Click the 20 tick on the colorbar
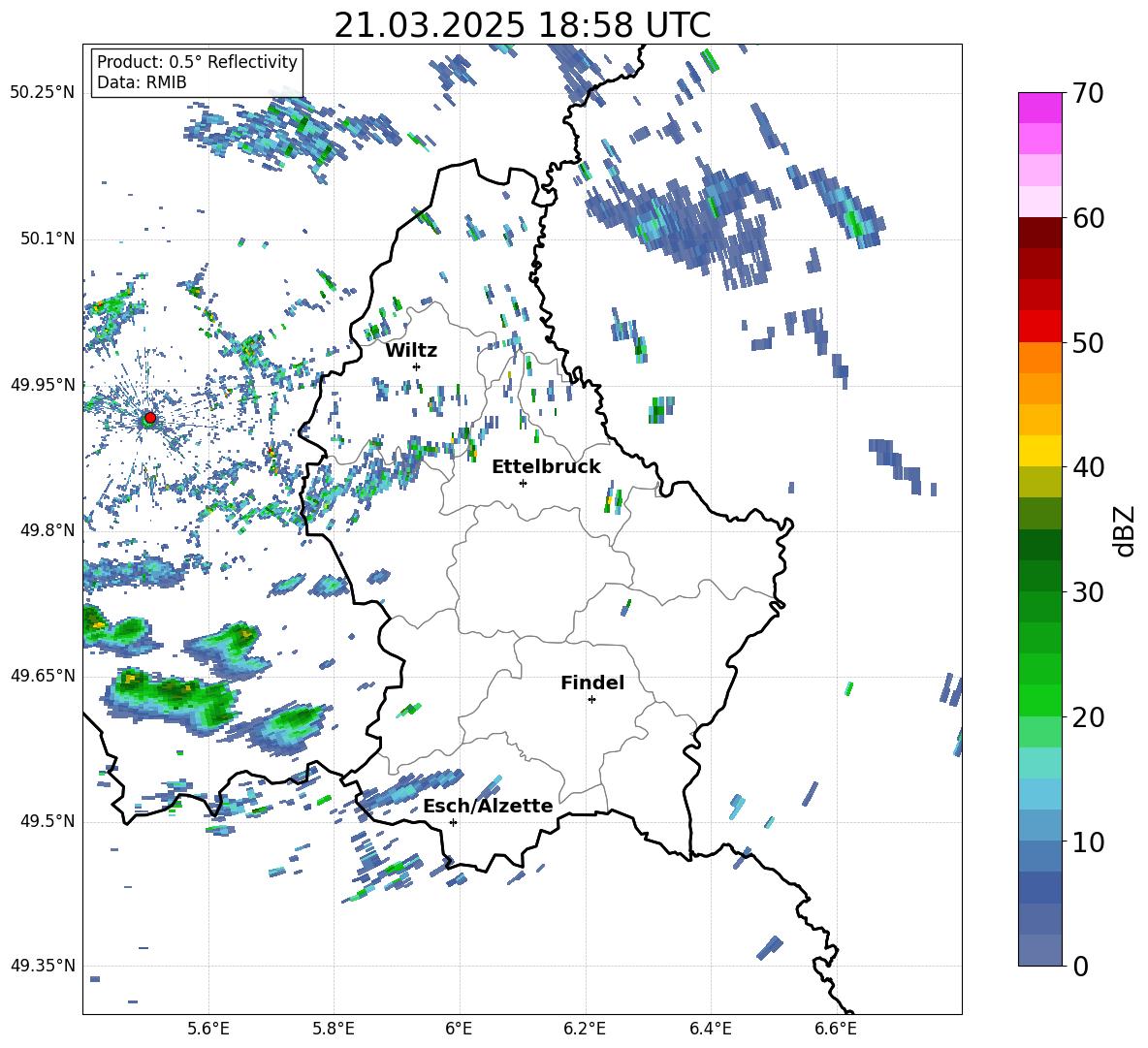Screen dimensions: 1148x1048 pos(1088,717)
